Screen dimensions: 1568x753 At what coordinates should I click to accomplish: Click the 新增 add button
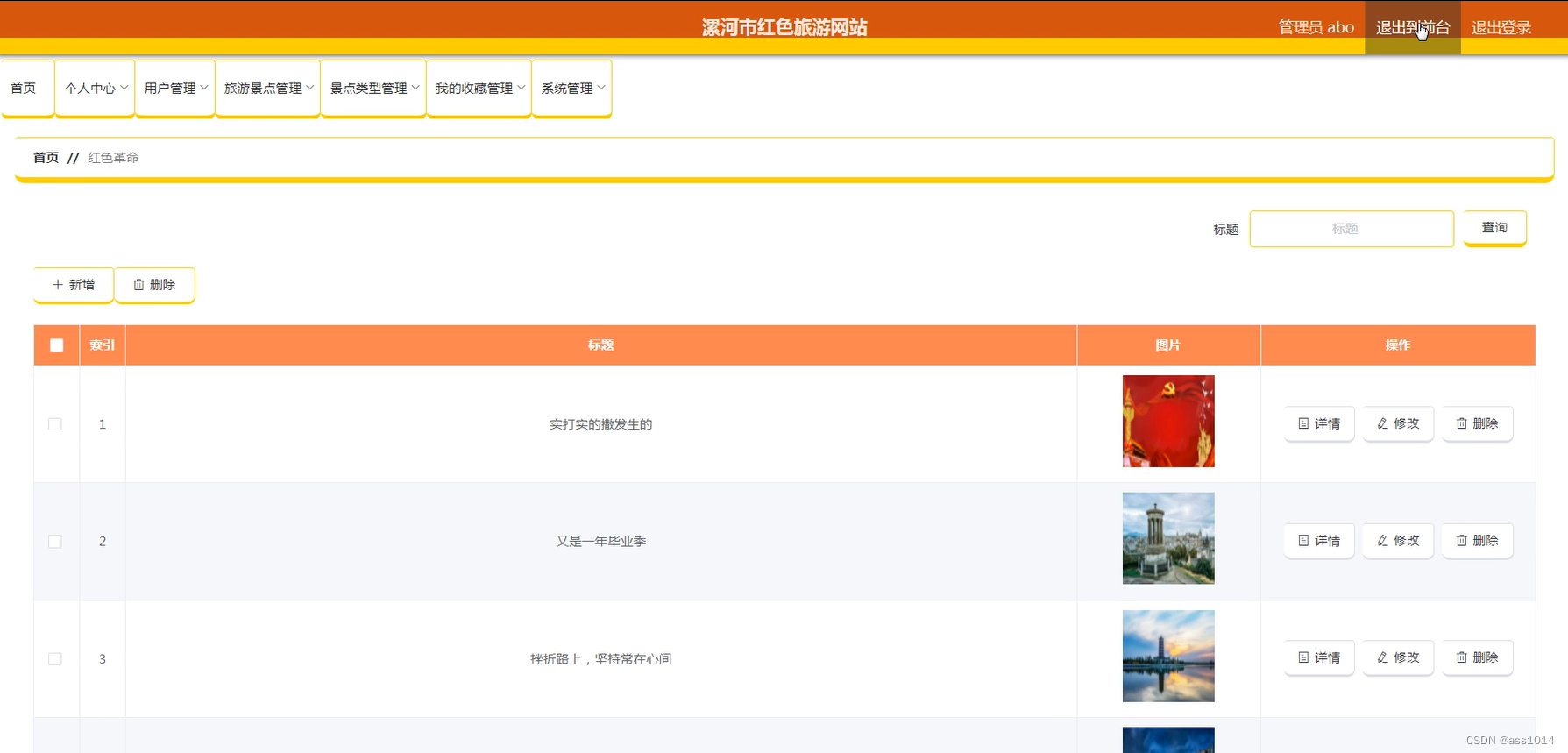[74, 285]
